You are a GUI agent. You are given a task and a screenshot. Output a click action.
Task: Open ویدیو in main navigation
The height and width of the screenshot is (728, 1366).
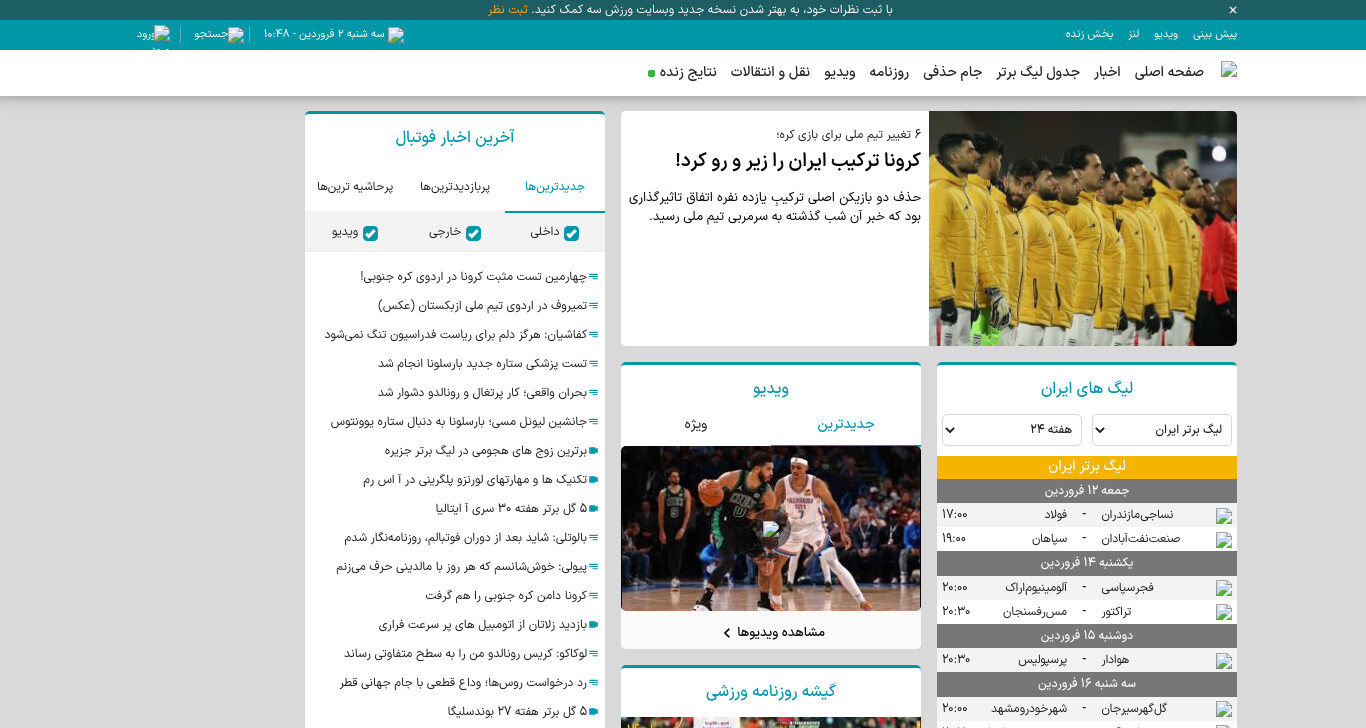839,72
